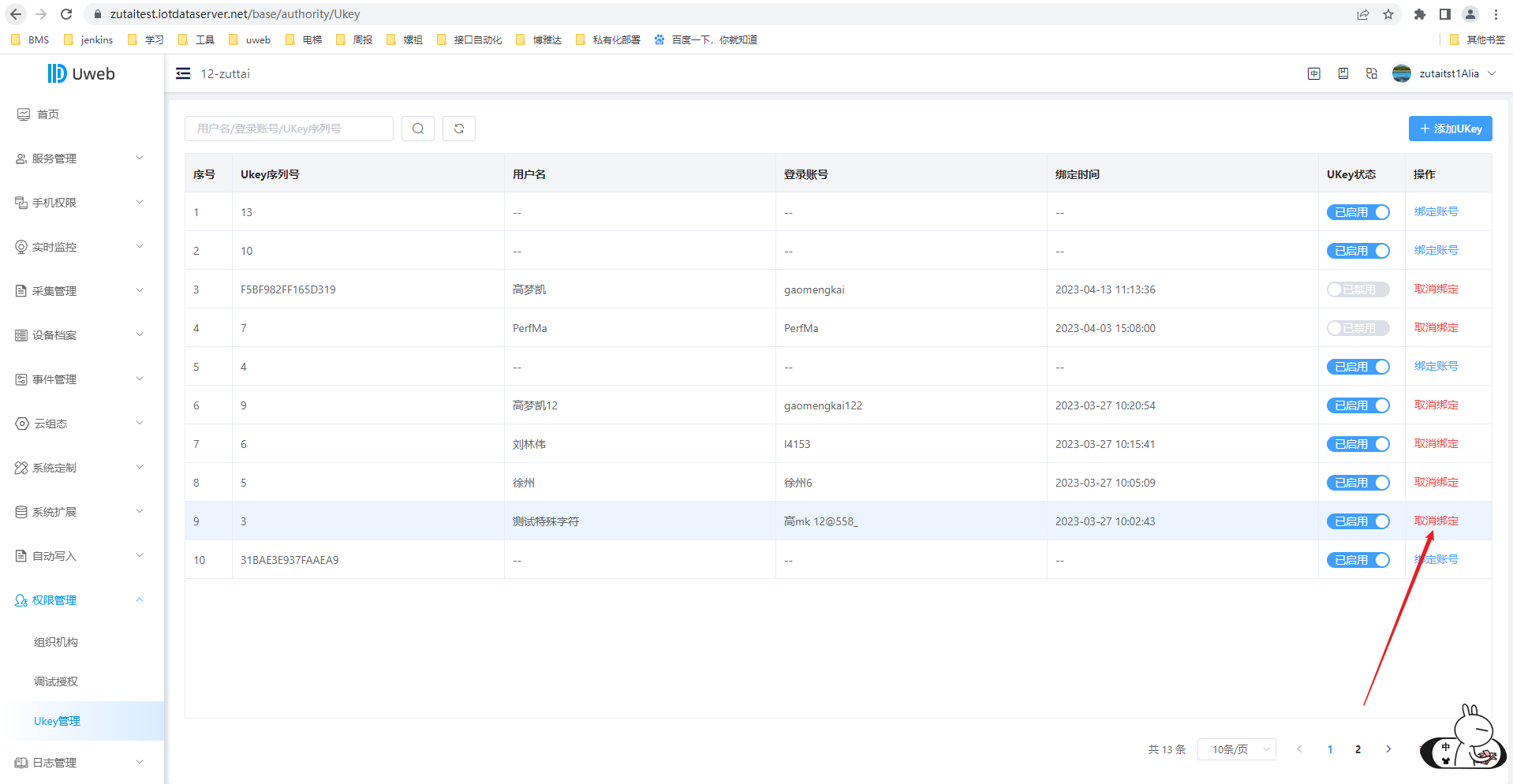Open the jenkins bookmark folder

coord(88,39)
